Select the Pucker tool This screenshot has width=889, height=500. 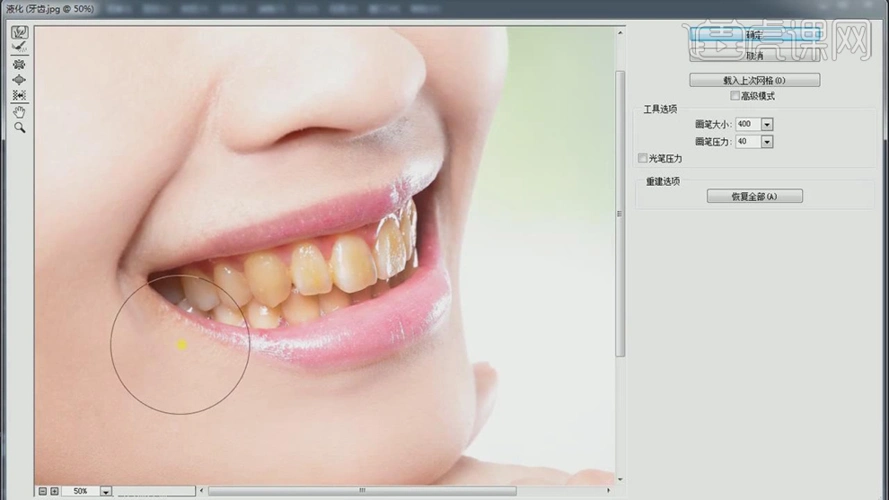(19, 64)
